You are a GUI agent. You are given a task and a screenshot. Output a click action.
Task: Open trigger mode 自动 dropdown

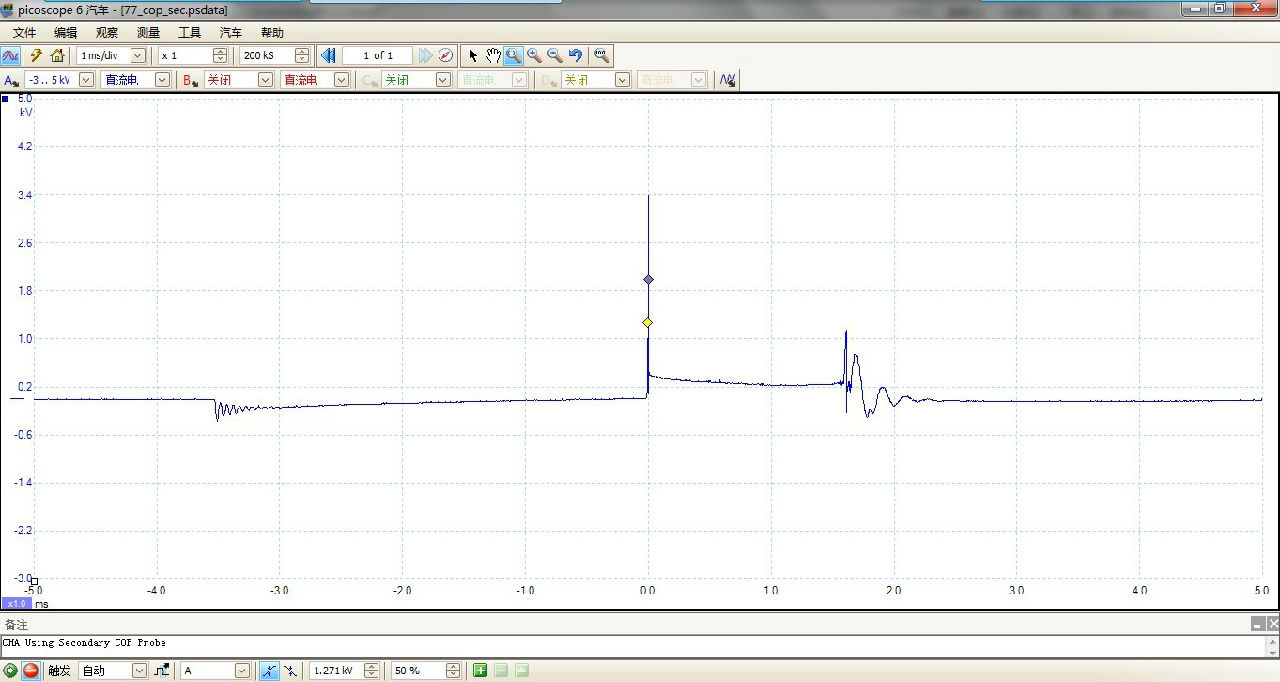pos(140,670)
